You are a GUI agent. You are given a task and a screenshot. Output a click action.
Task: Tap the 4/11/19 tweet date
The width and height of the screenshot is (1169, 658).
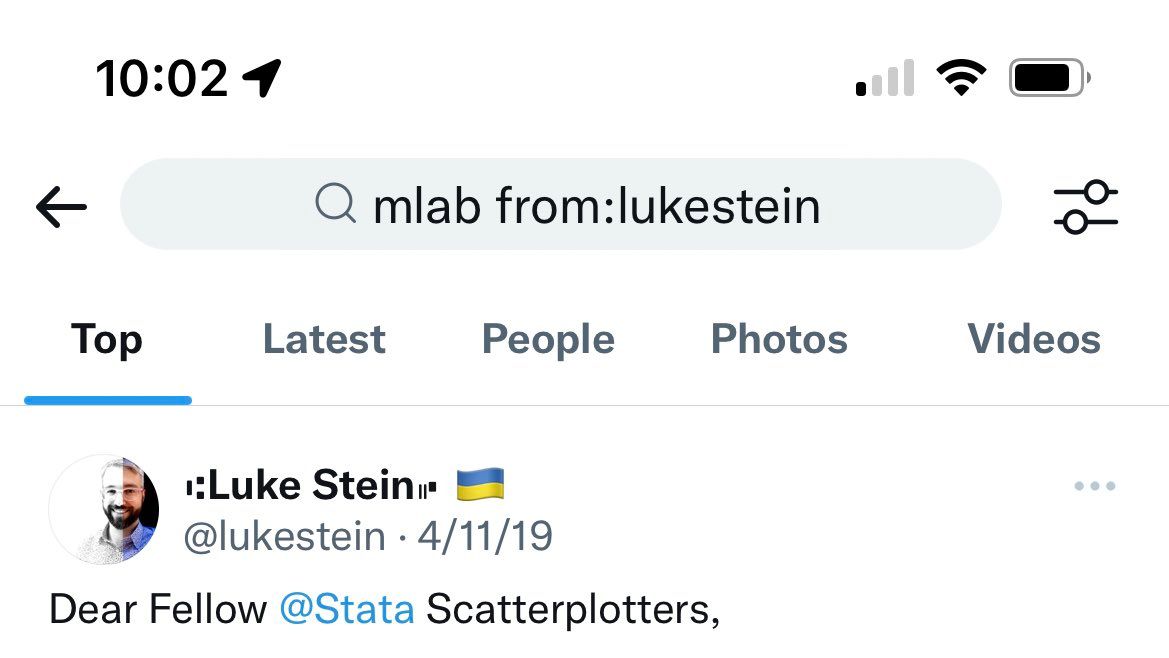(x=485, y=537)
